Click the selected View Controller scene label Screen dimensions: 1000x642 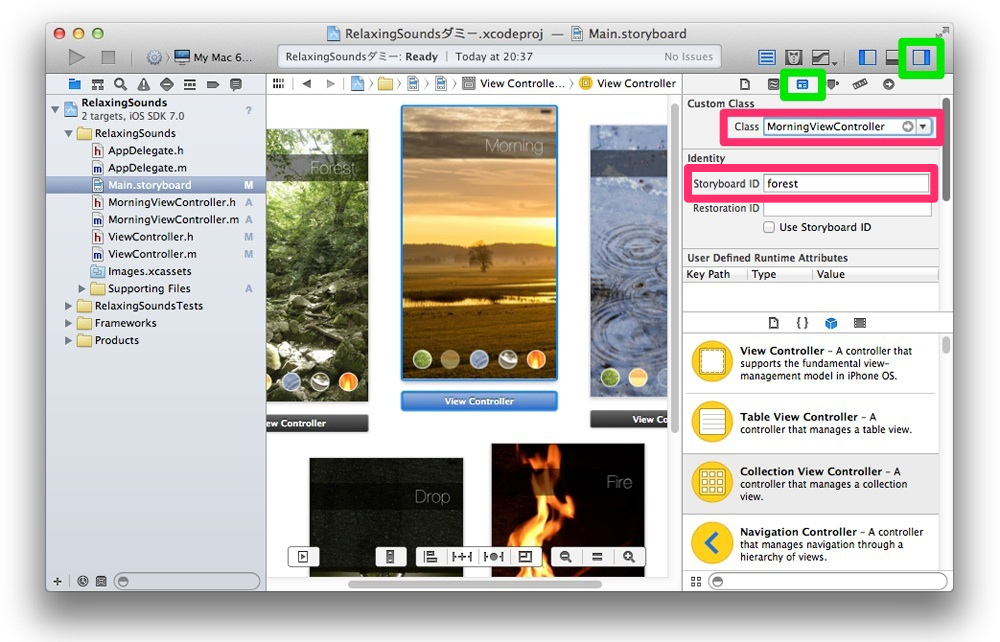click(479, 401)
